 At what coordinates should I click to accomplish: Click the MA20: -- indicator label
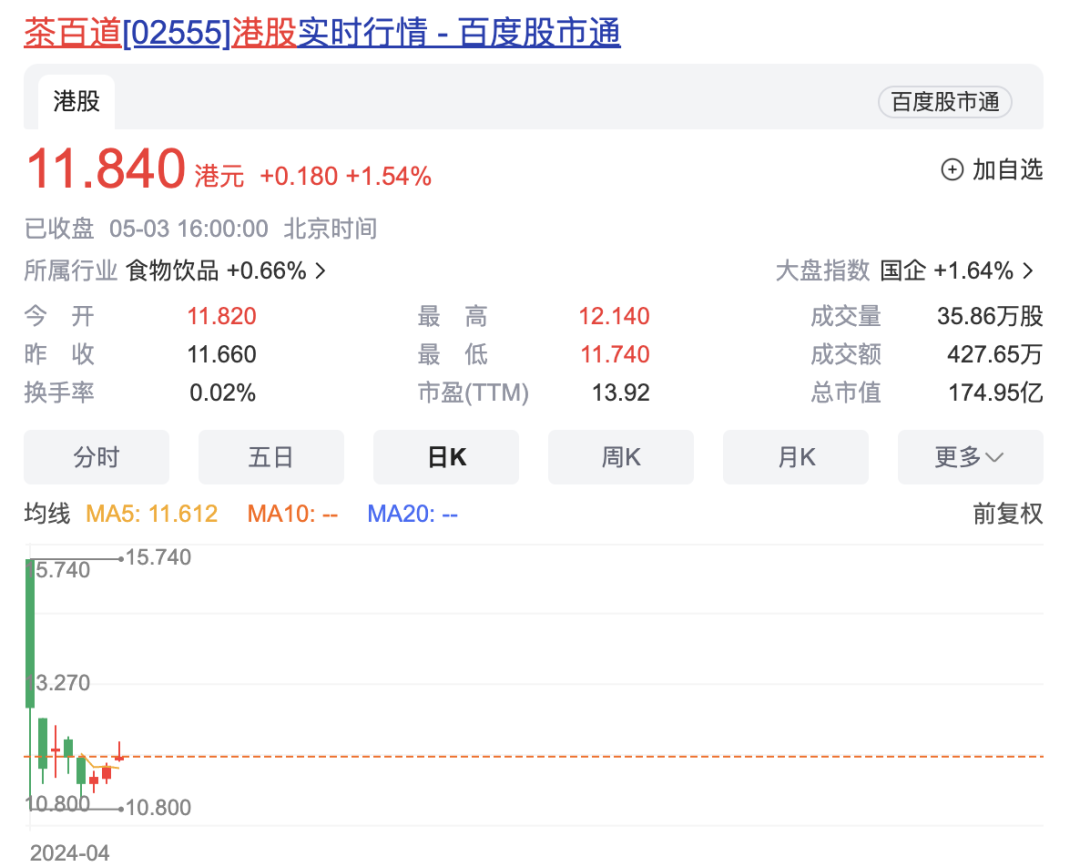[413, 514]
